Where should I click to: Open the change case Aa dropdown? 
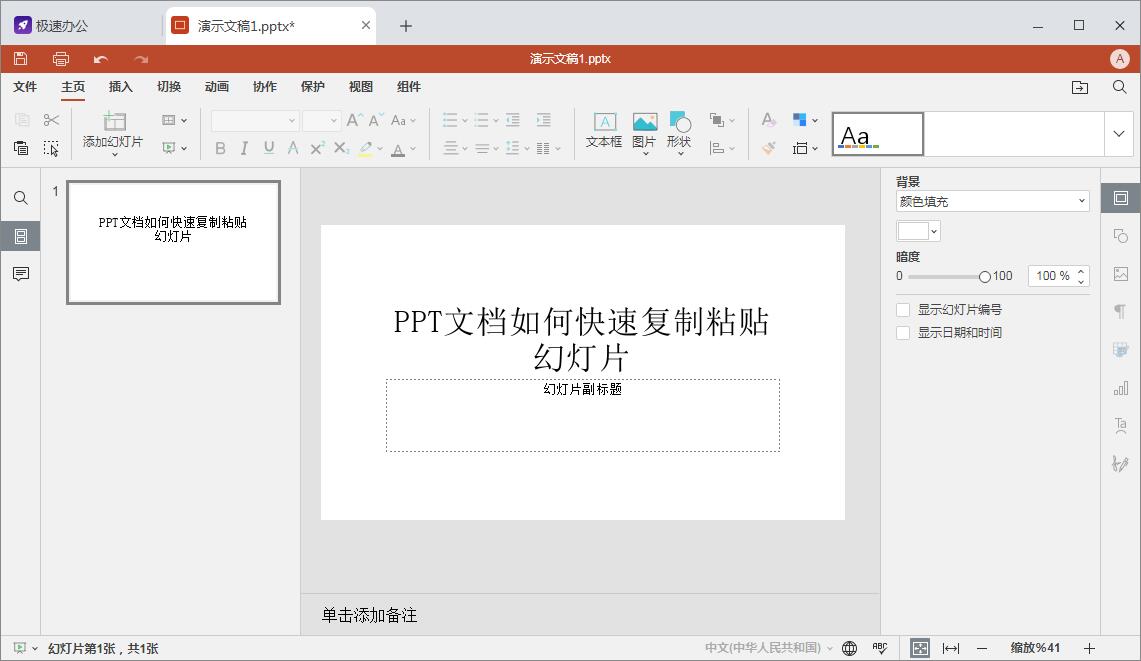(x=403, y=120)
